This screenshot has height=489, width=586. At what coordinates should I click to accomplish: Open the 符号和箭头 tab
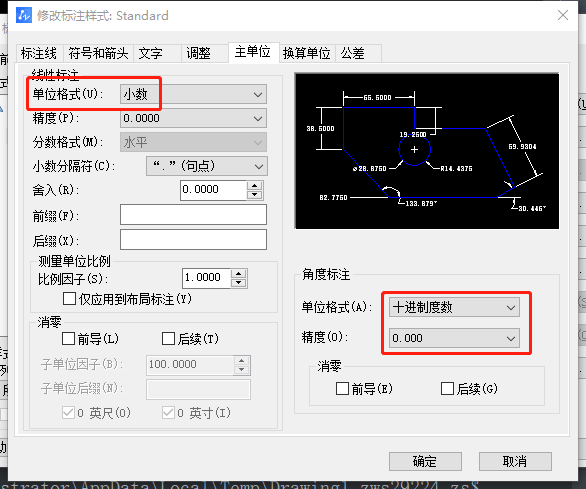coord(98,53)
